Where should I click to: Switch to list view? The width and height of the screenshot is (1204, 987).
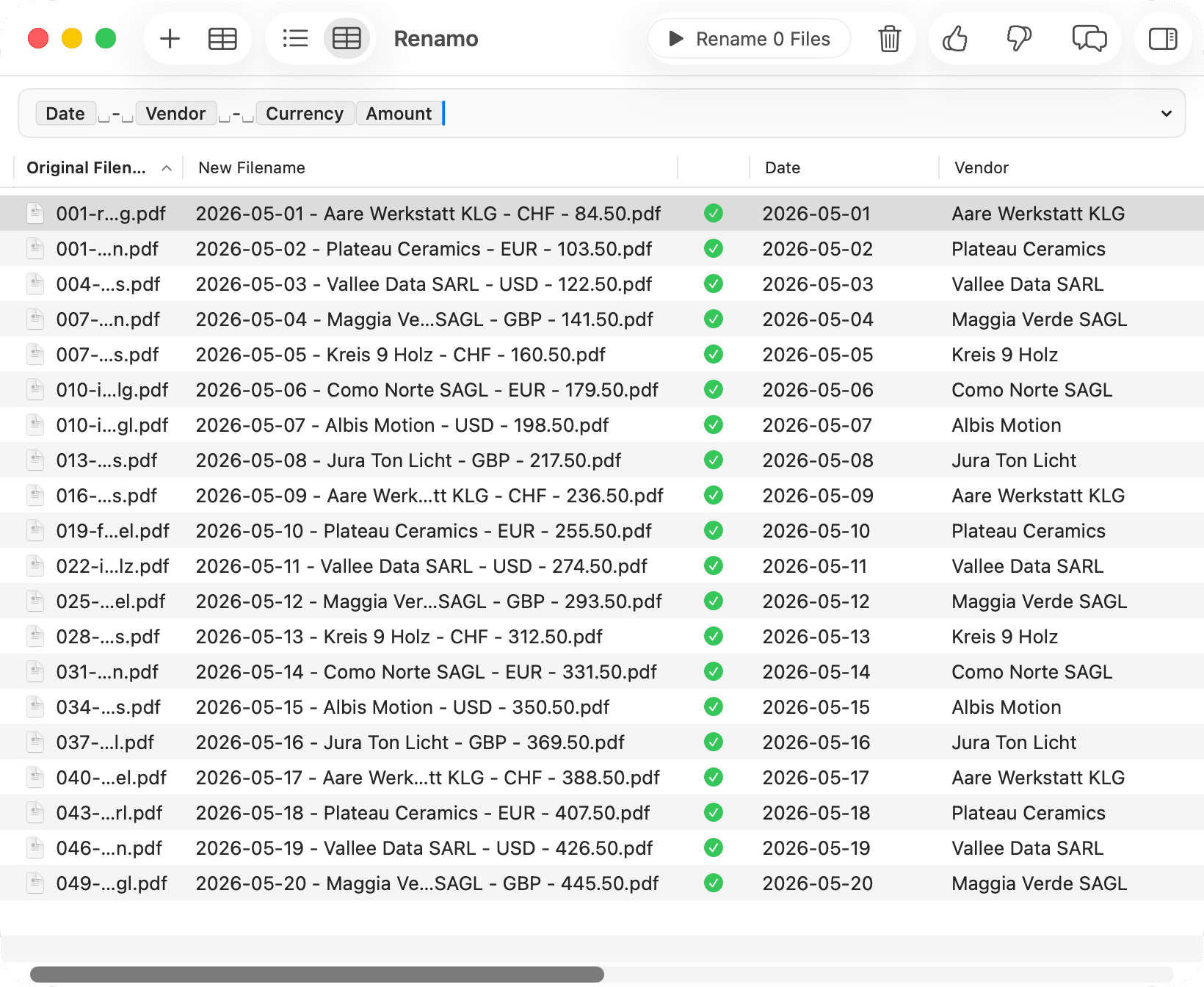[x=295, y=38]
